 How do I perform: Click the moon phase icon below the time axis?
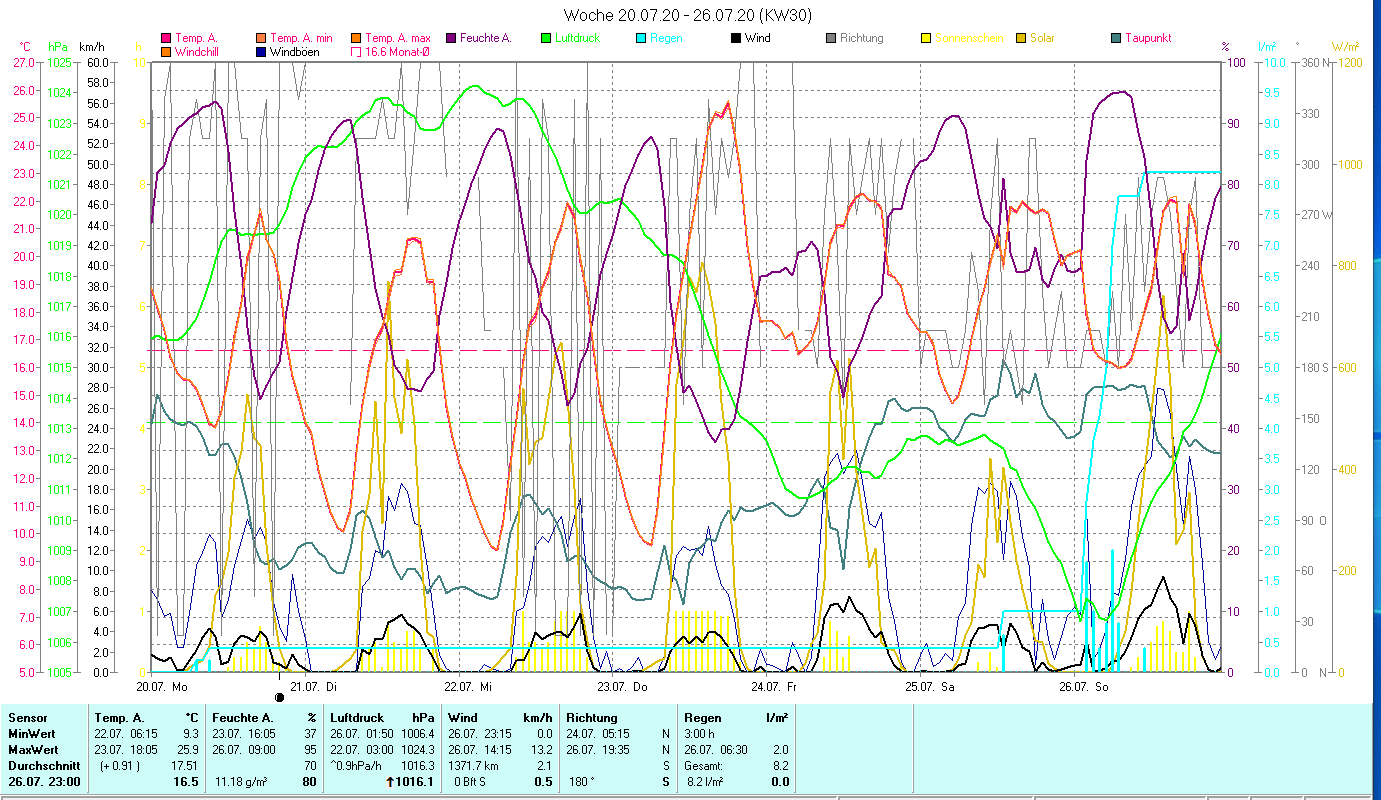pos(280,695)
